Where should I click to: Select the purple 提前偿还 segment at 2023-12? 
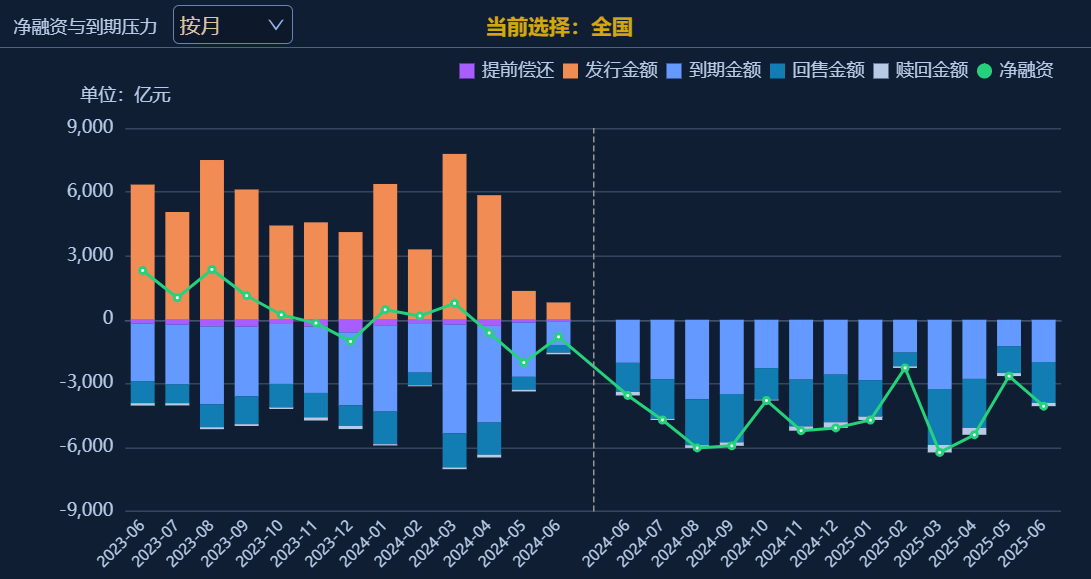tap(350, 326)
